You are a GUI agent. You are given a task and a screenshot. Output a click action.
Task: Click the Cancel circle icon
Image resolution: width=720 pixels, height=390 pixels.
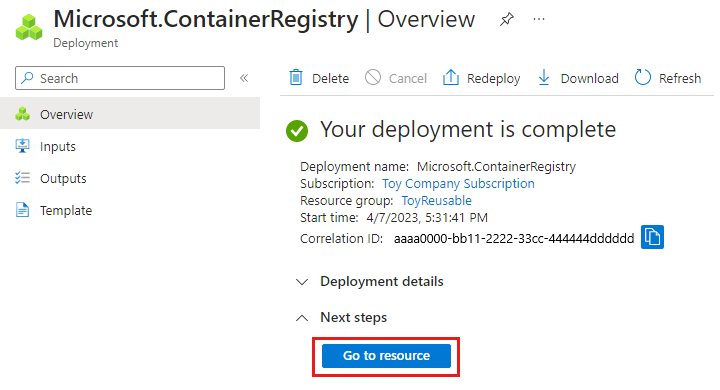[373, 78]
